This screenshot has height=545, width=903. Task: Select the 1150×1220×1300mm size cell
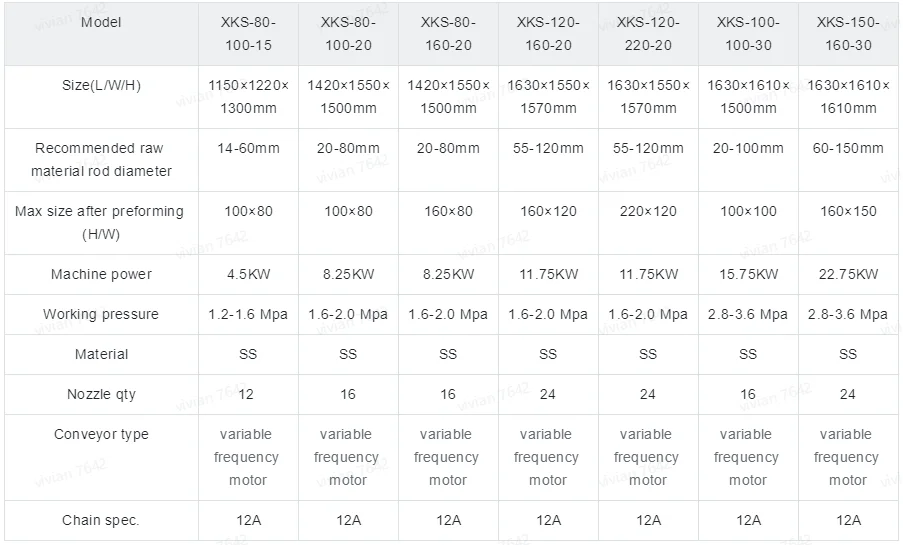[248, 97]
